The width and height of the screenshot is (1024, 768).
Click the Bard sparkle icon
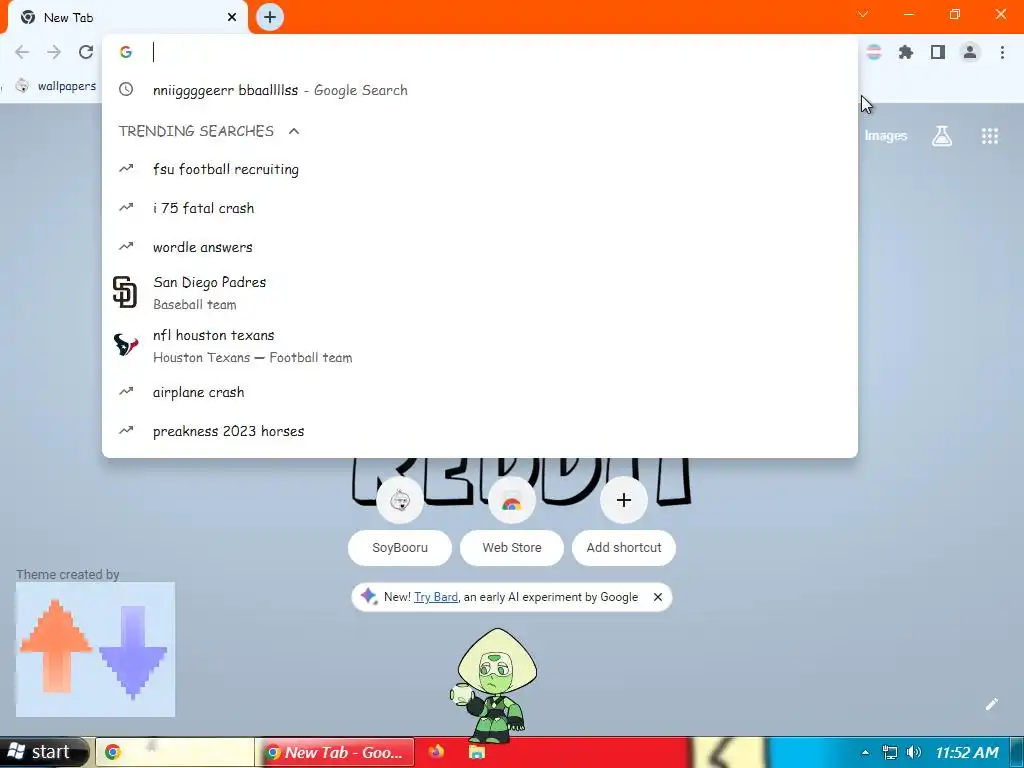tap(368, 596)
